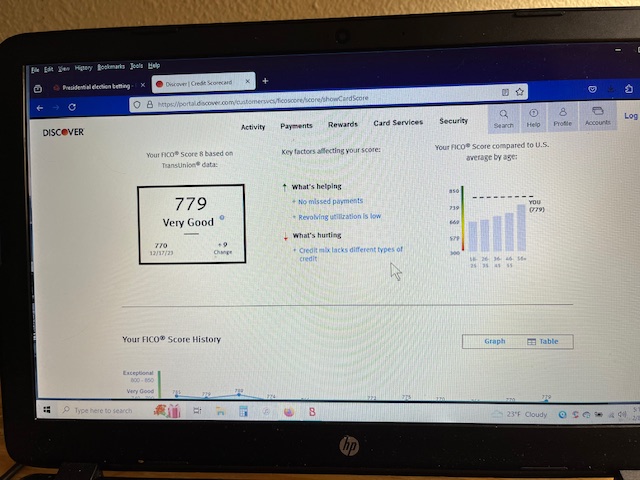Viewport: 640px width, 480px height.
Task: Click the Log Out link
Action: pyautogui.click(x=631, y=116)
